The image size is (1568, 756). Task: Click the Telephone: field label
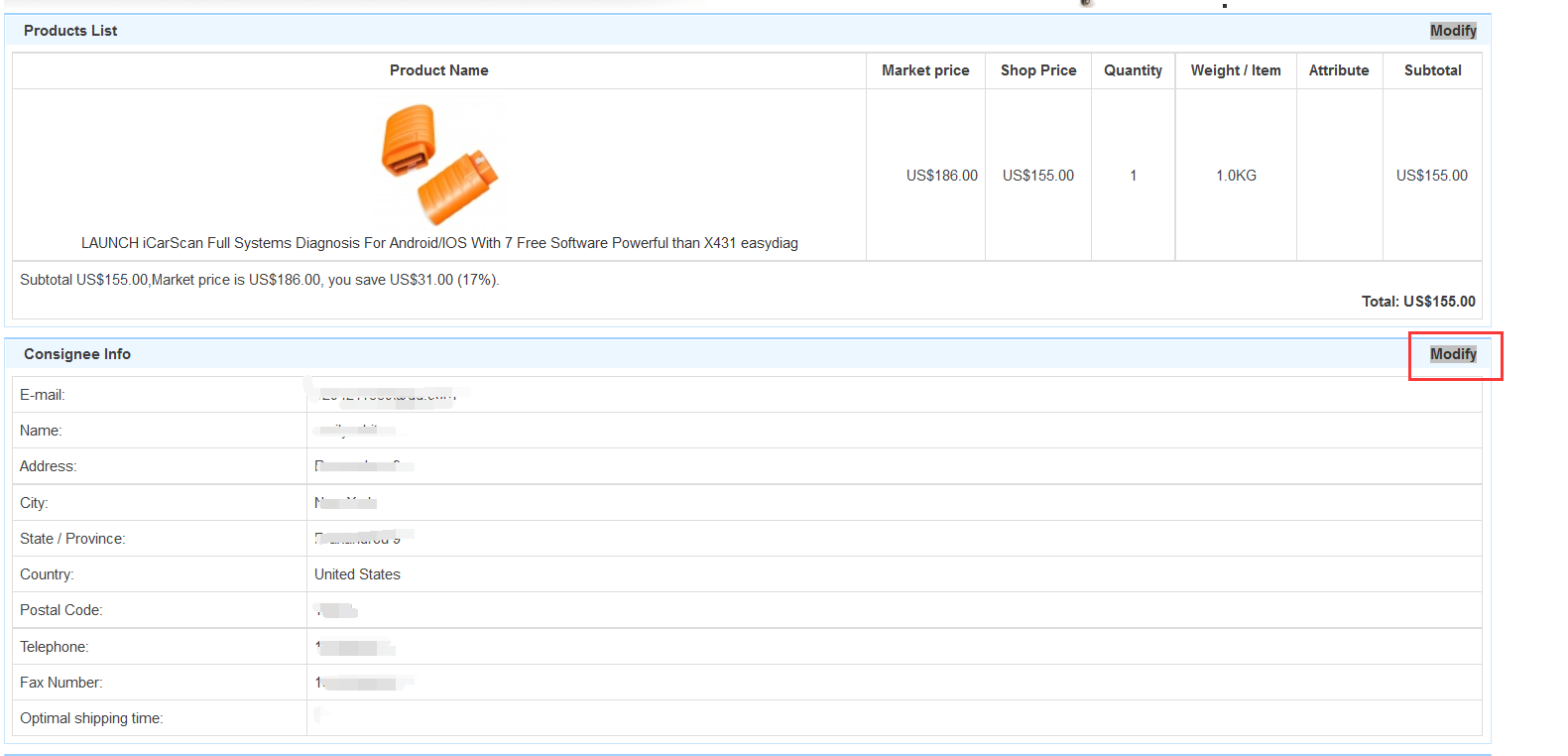(x=55, y=647)
